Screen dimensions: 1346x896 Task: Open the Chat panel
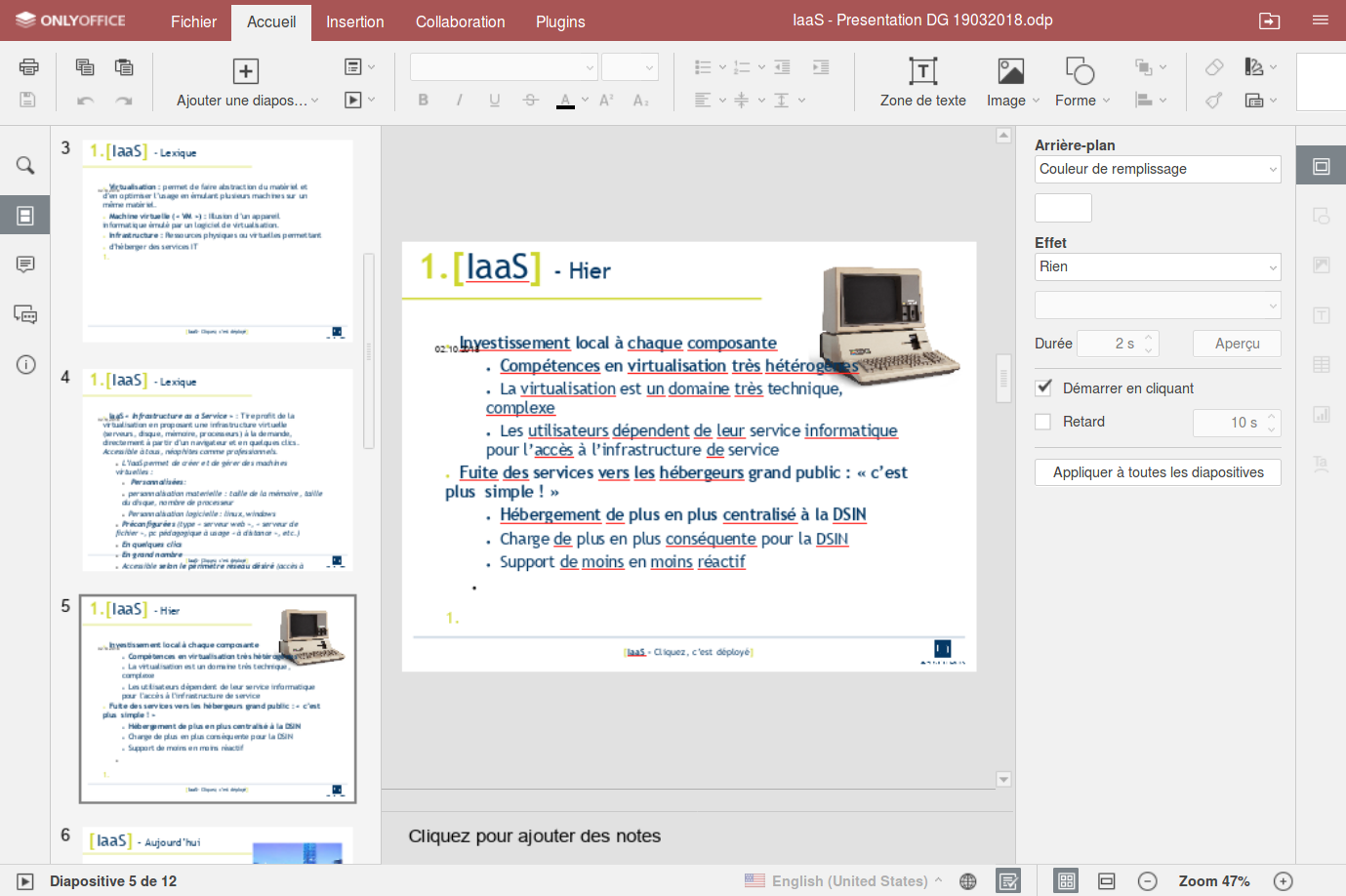coord(24,314)
